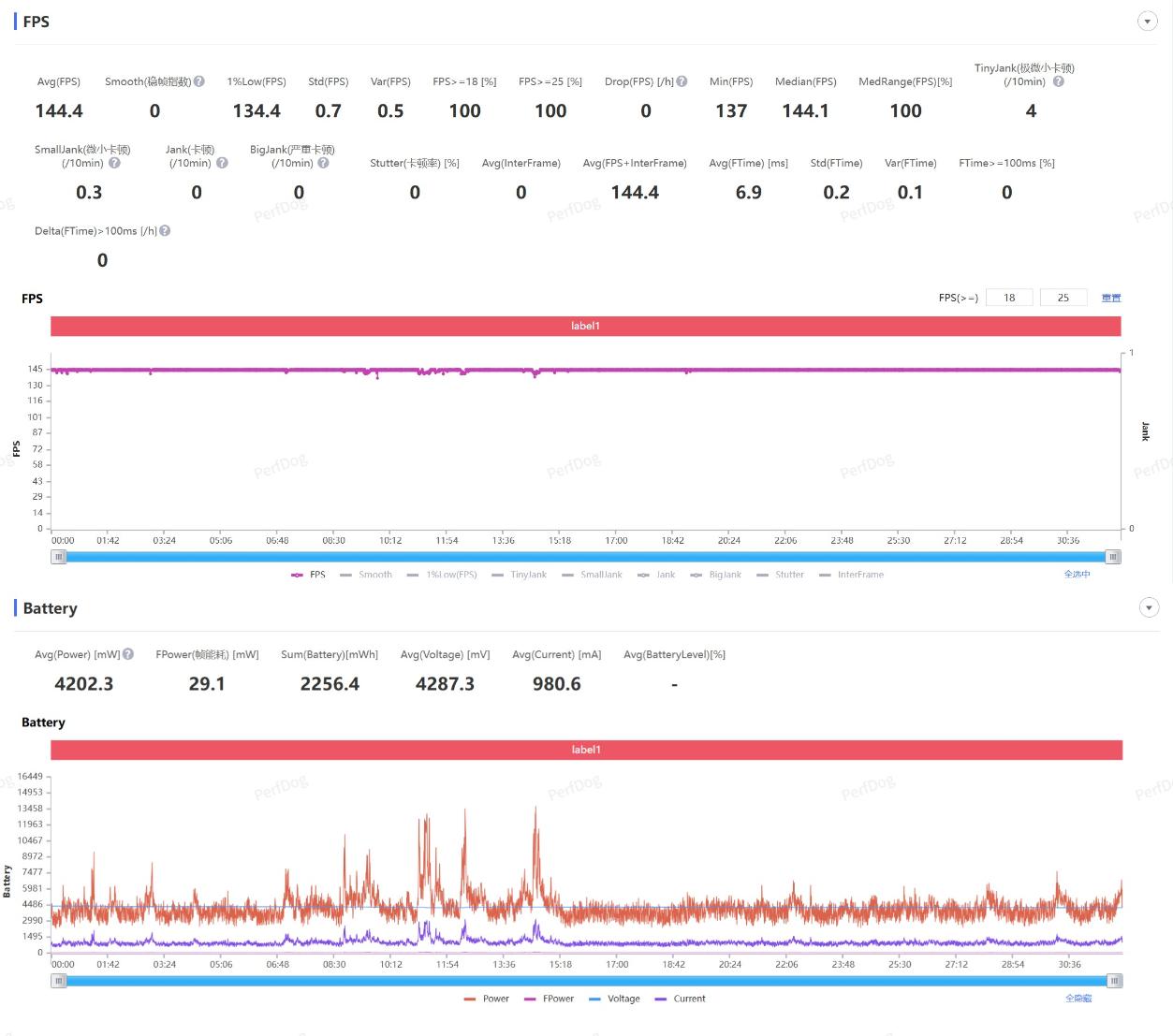Click BigJank help question mark icon
The image size is (1173, 1036).
[x=323, y=163]
